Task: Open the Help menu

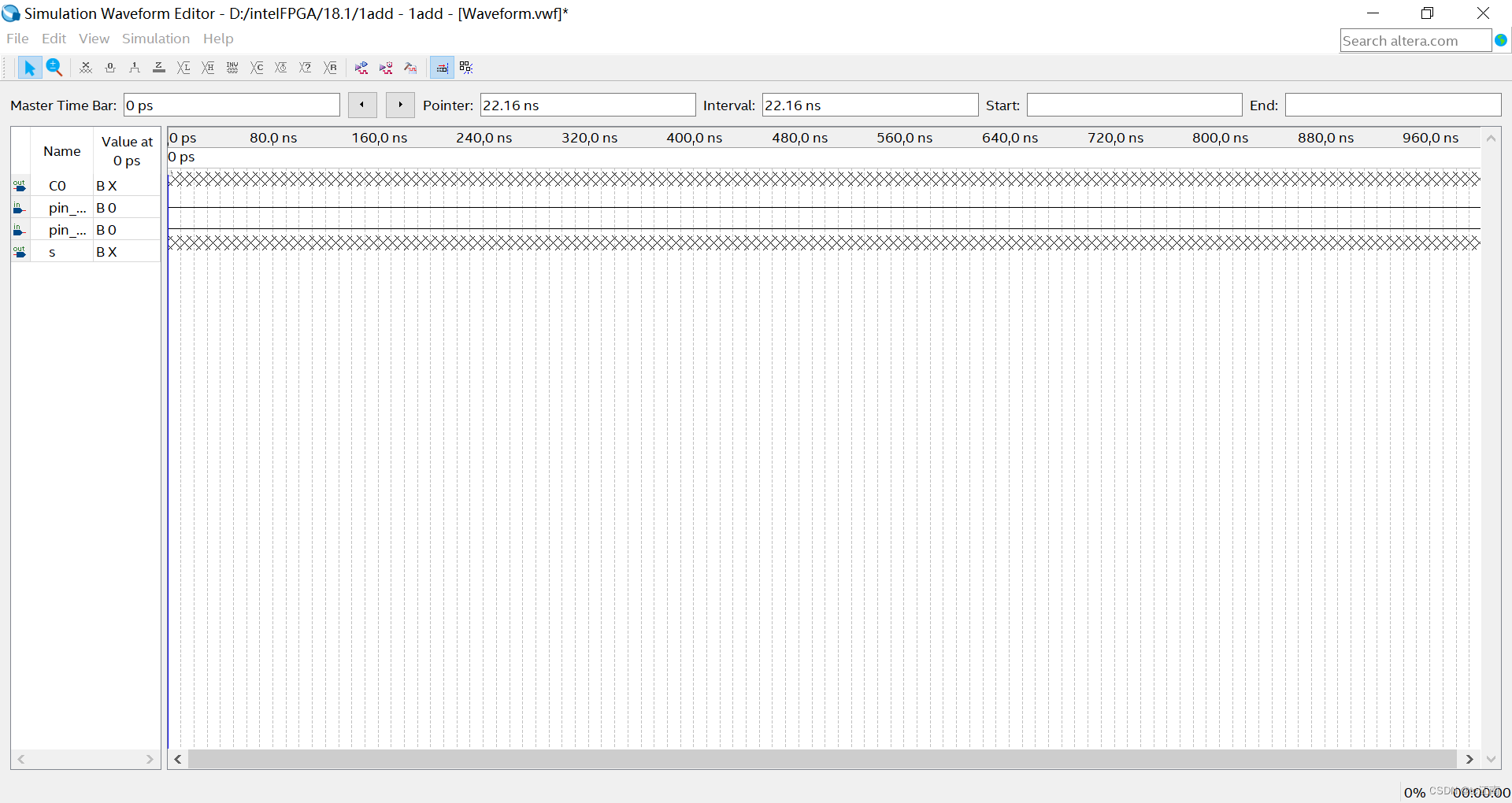Action: [x=218, y=39]
